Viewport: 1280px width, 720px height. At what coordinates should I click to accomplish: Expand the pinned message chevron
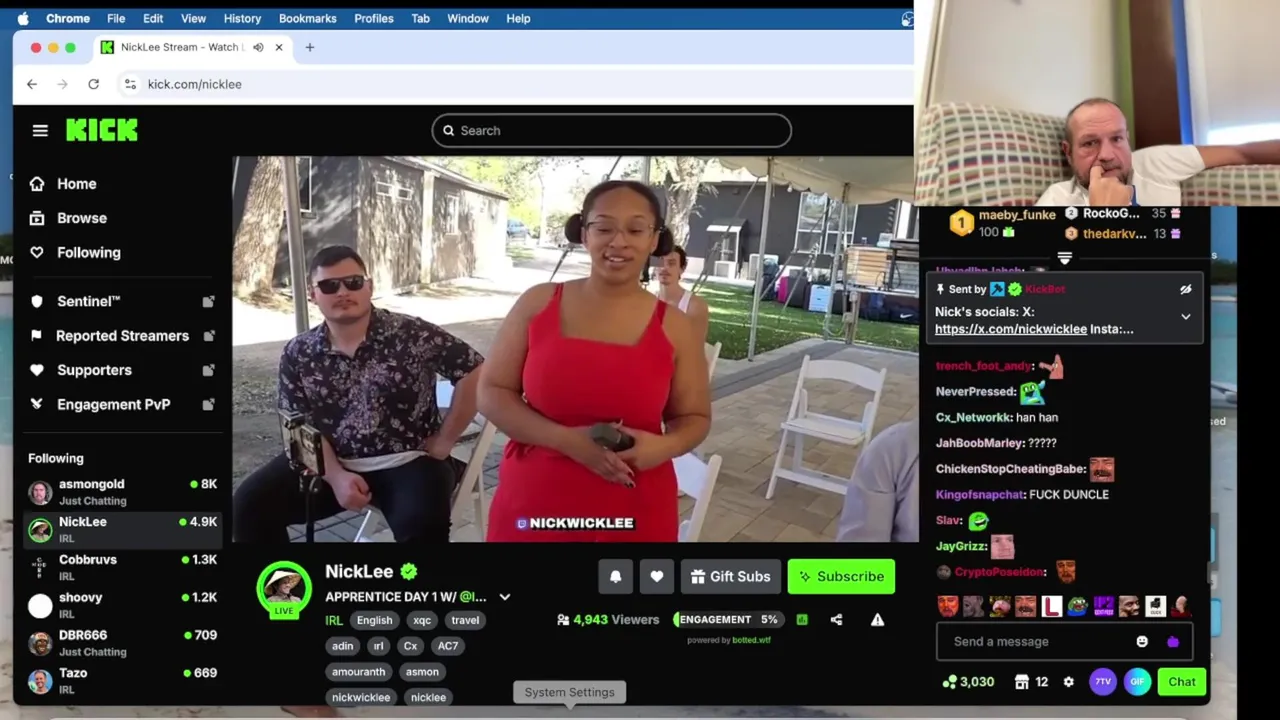[x=1186, y=317]
